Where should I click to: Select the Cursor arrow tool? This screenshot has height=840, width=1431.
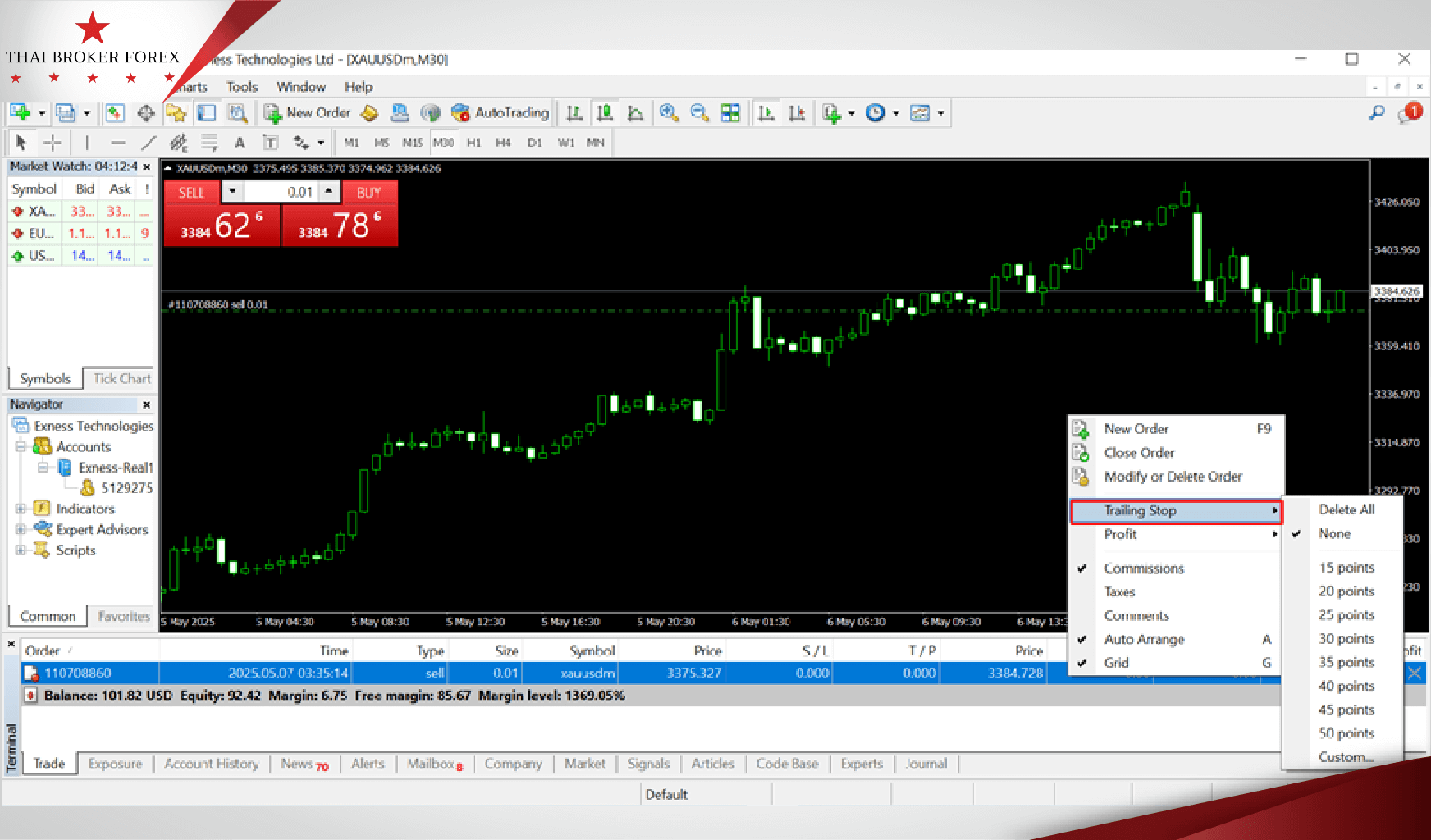pyautogui.click(x=21, y=143)
